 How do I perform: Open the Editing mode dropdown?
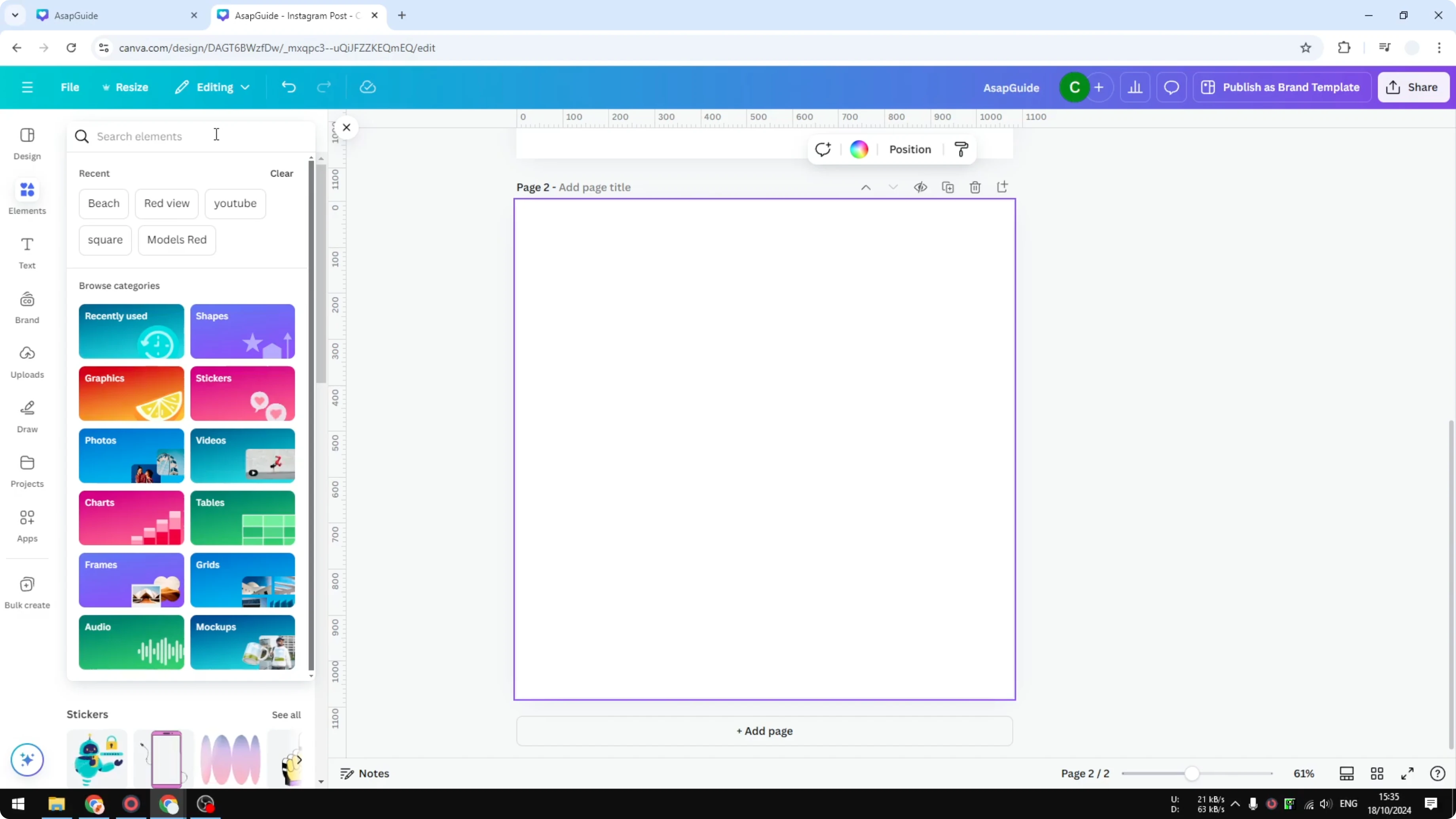pyautogui.click(x=212, y=87)
